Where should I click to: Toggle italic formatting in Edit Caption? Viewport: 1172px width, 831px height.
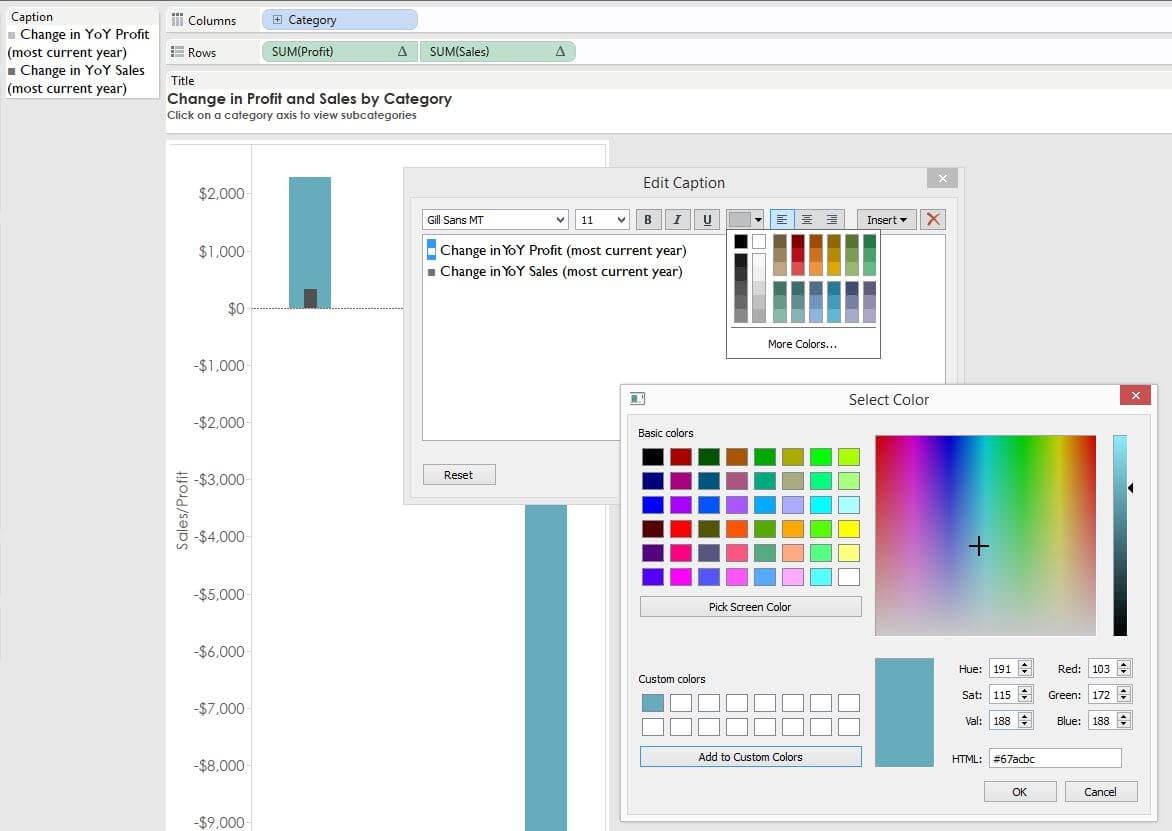[678, 220]
